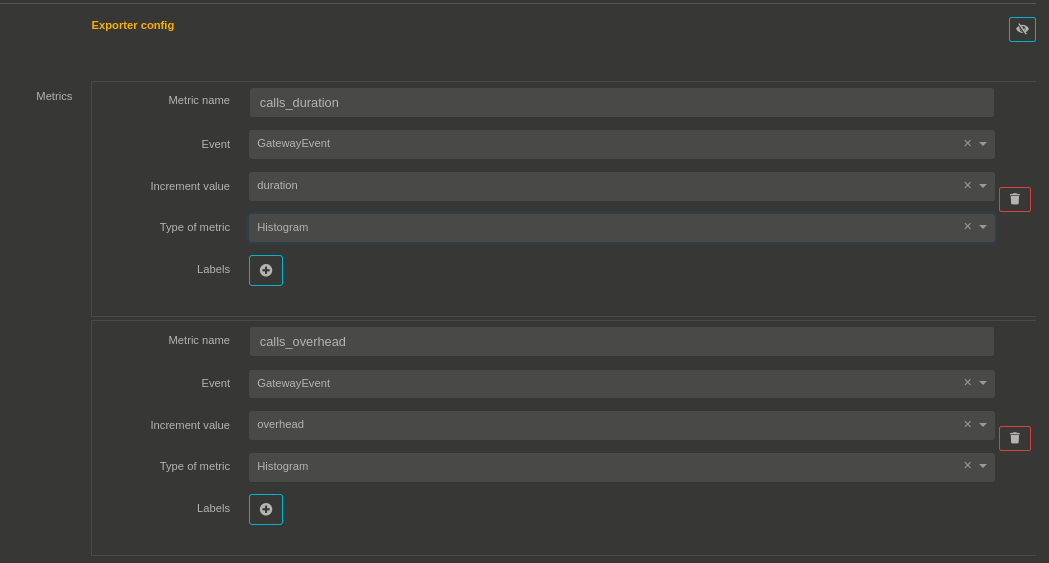Open the duration increment value dropdown arrow
1049x563 pixels.
pyautogui.click(x=983, y=186)
